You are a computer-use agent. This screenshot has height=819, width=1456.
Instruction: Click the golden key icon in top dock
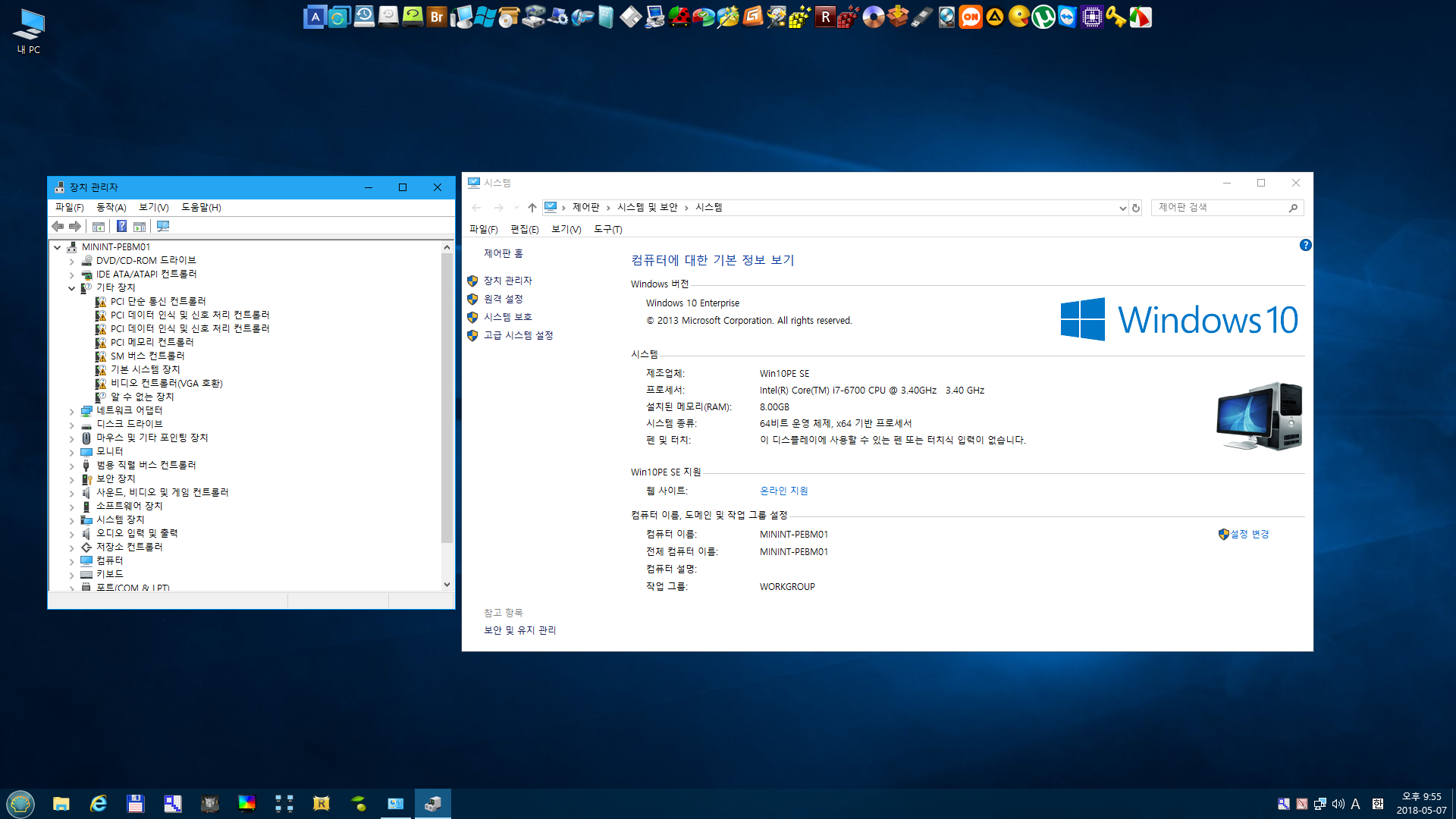coord(1116,17)
